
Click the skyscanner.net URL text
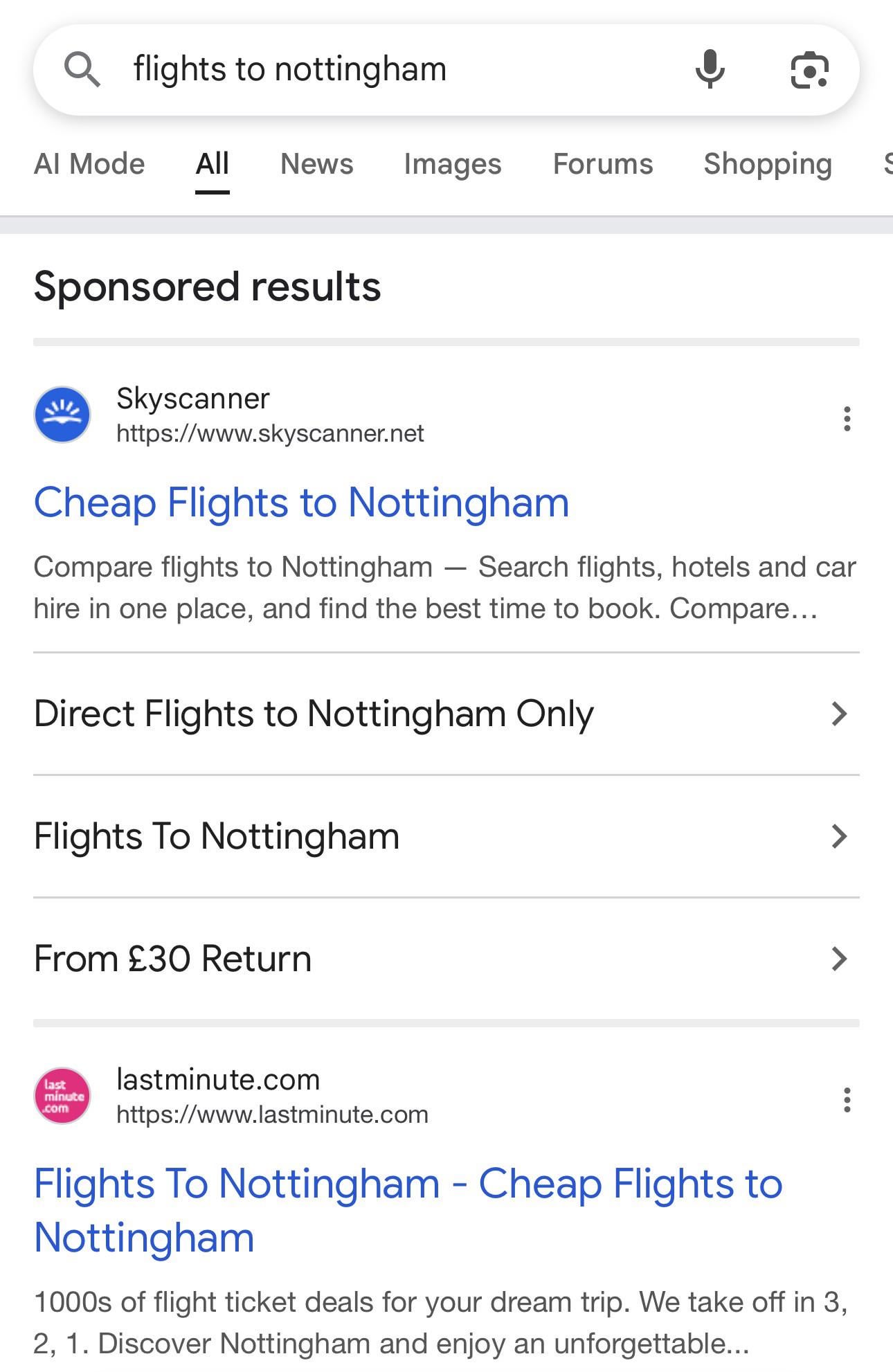(270, 434)
